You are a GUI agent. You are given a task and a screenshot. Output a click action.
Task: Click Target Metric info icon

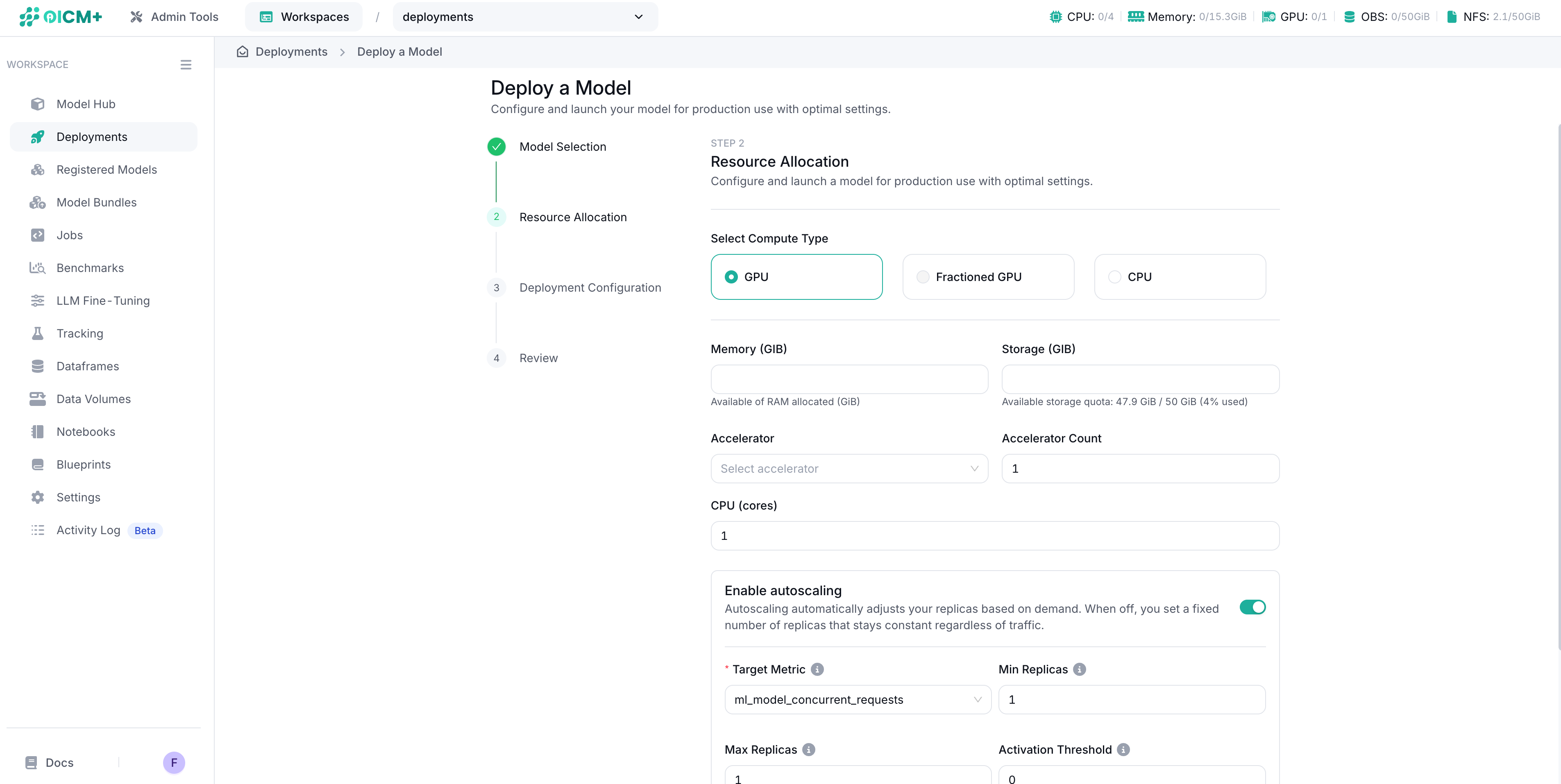coord(817,669)
